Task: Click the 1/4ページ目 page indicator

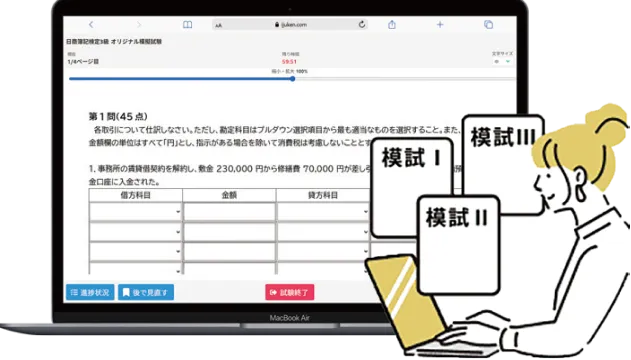Action: click(83, 62)
